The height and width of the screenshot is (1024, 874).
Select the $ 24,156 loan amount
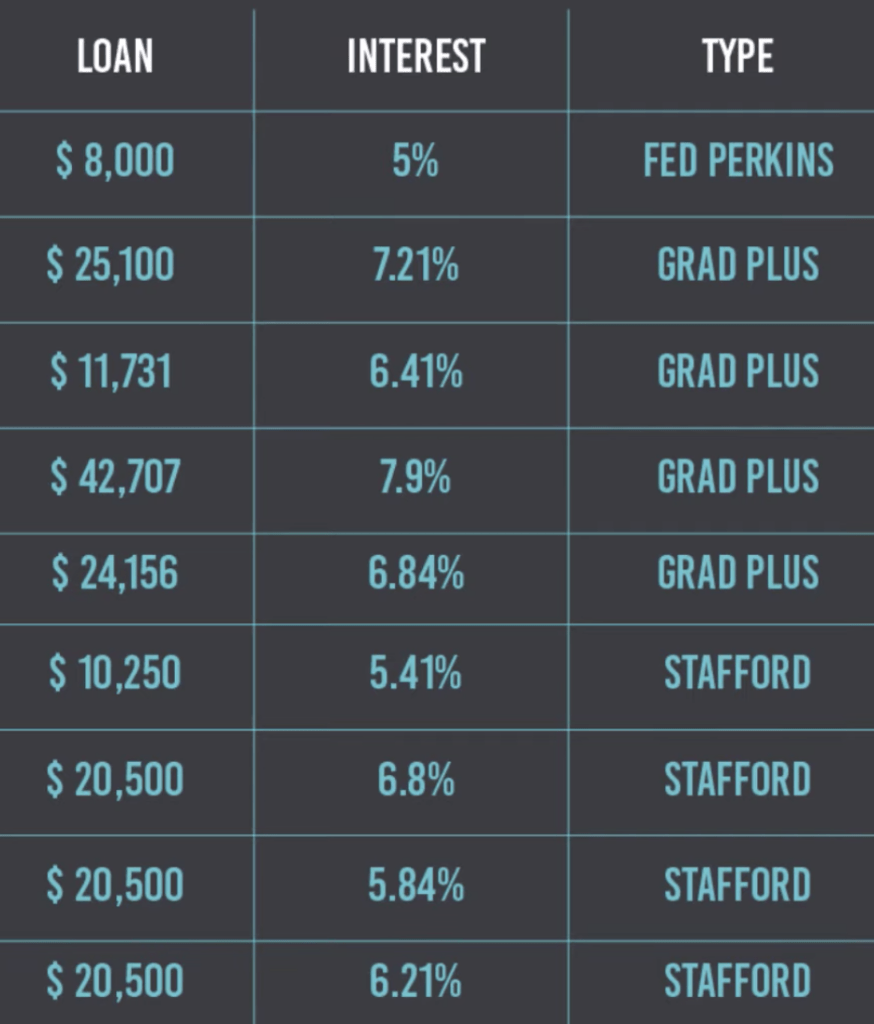(115, 573)
